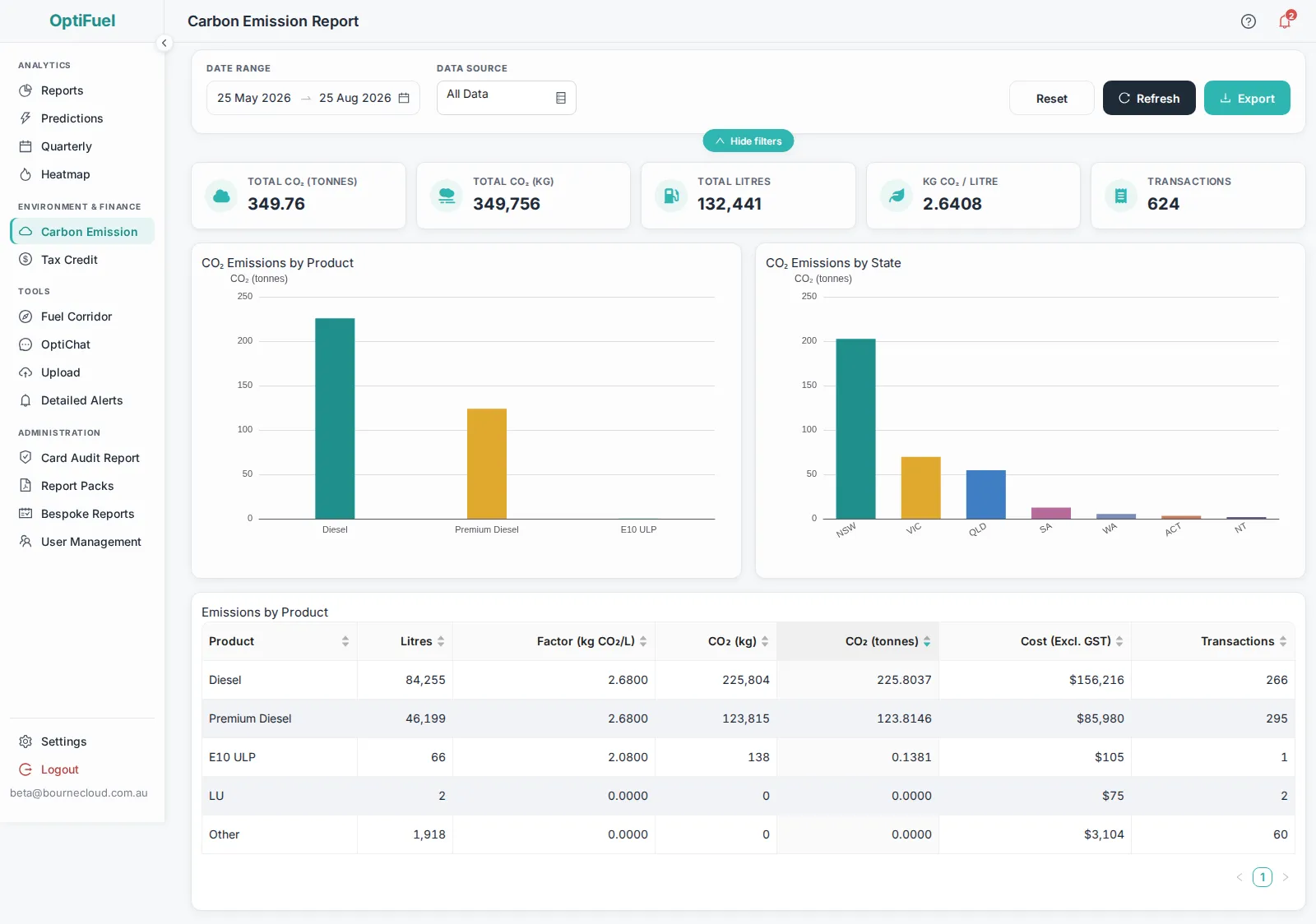The image size is (1316, 924).
Task: Open the date range calendar icon
Action: pyautogui.click(x=404, y=98)
